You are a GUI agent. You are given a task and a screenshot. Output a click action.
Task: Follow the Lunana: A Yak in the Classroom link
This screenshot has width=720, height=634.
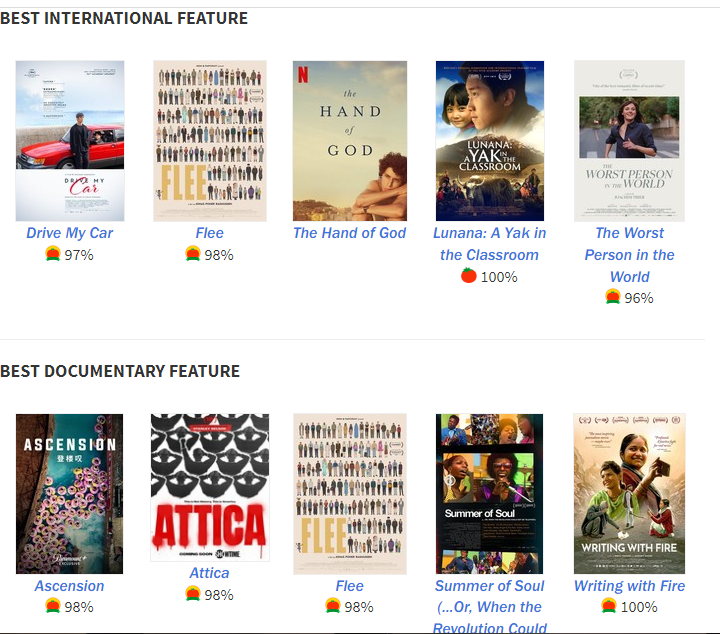coord(489,244)
